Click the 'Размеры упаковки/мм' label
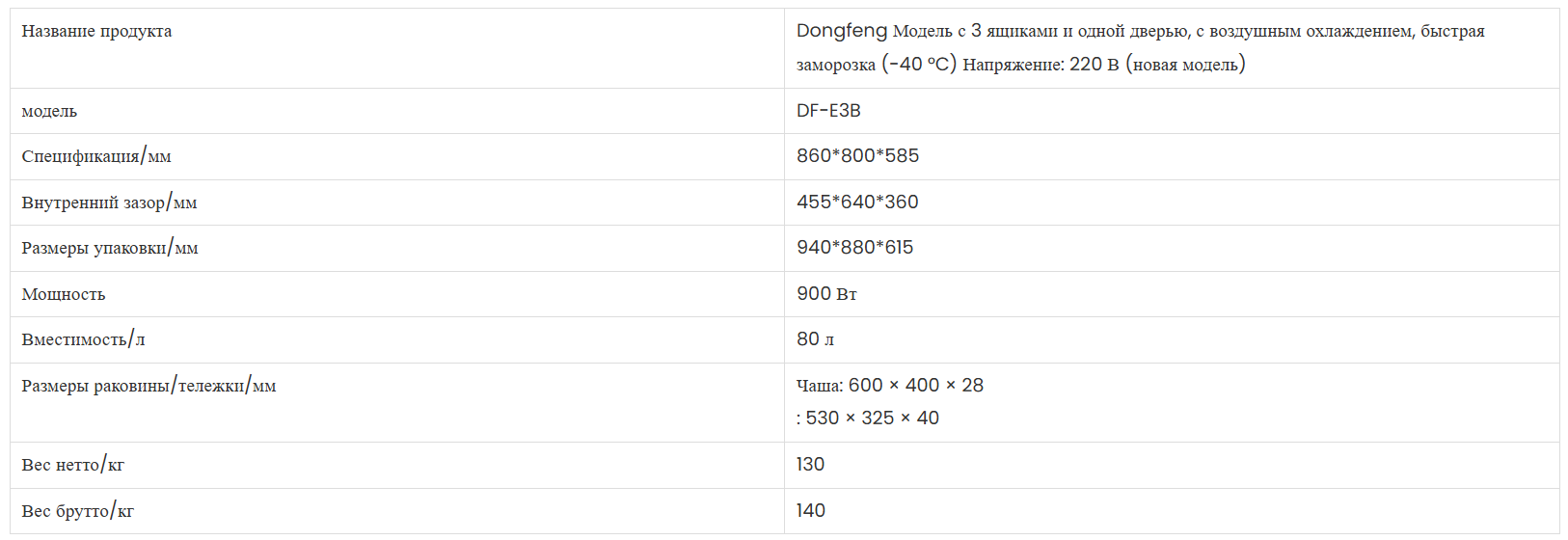The height and width of the screenshot is (540, 1568). [110, 248]
